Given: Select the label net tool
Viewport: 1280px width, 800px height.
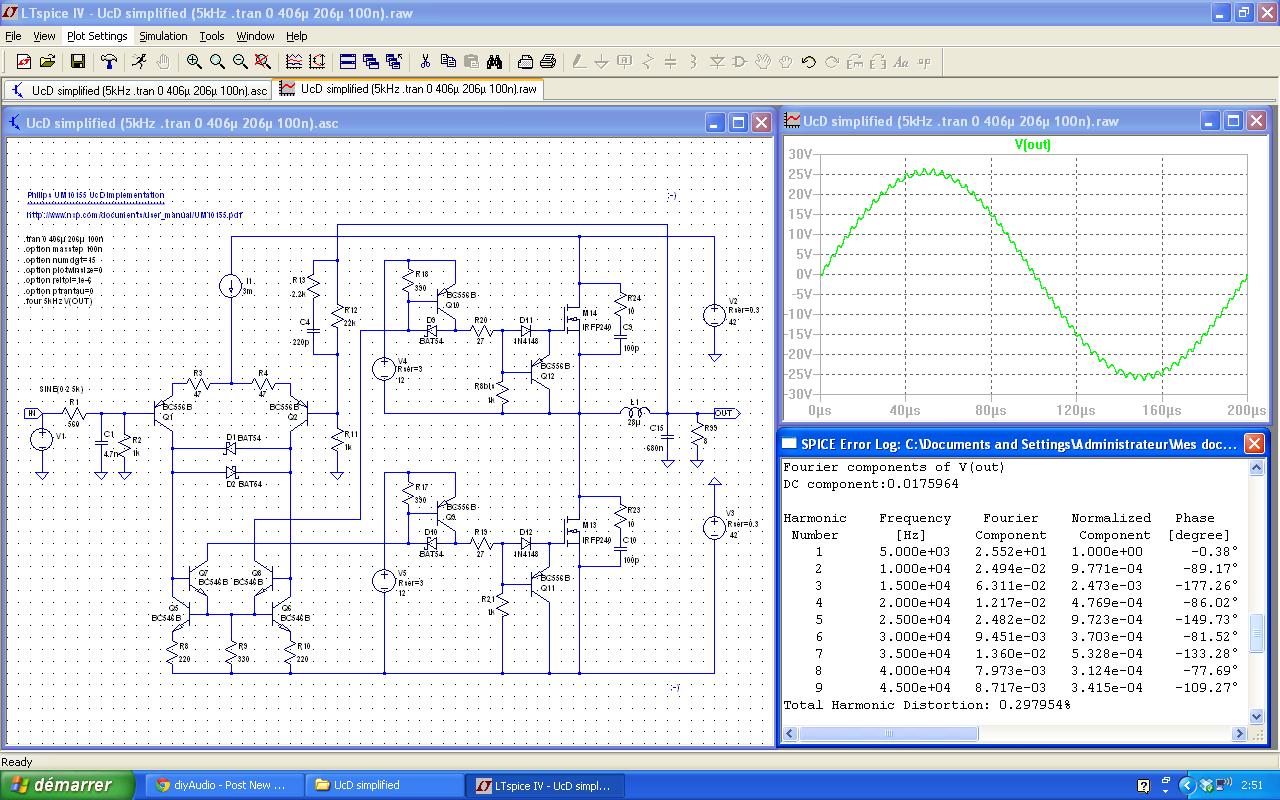Looking at the screenshot, I should point(625,62).
